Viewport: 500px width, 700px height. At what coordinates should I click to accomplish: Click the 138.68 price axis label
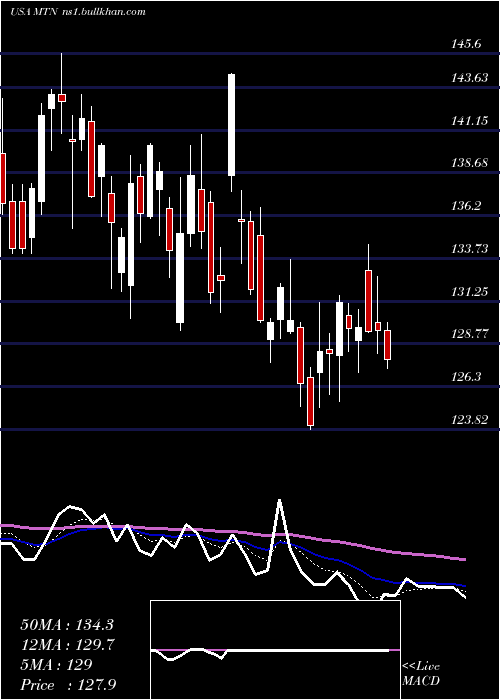[470, 163]
